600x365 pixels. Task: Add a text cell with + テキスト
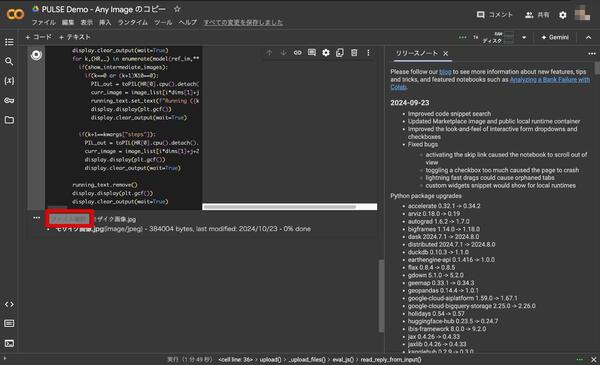[x=75, y=37]
